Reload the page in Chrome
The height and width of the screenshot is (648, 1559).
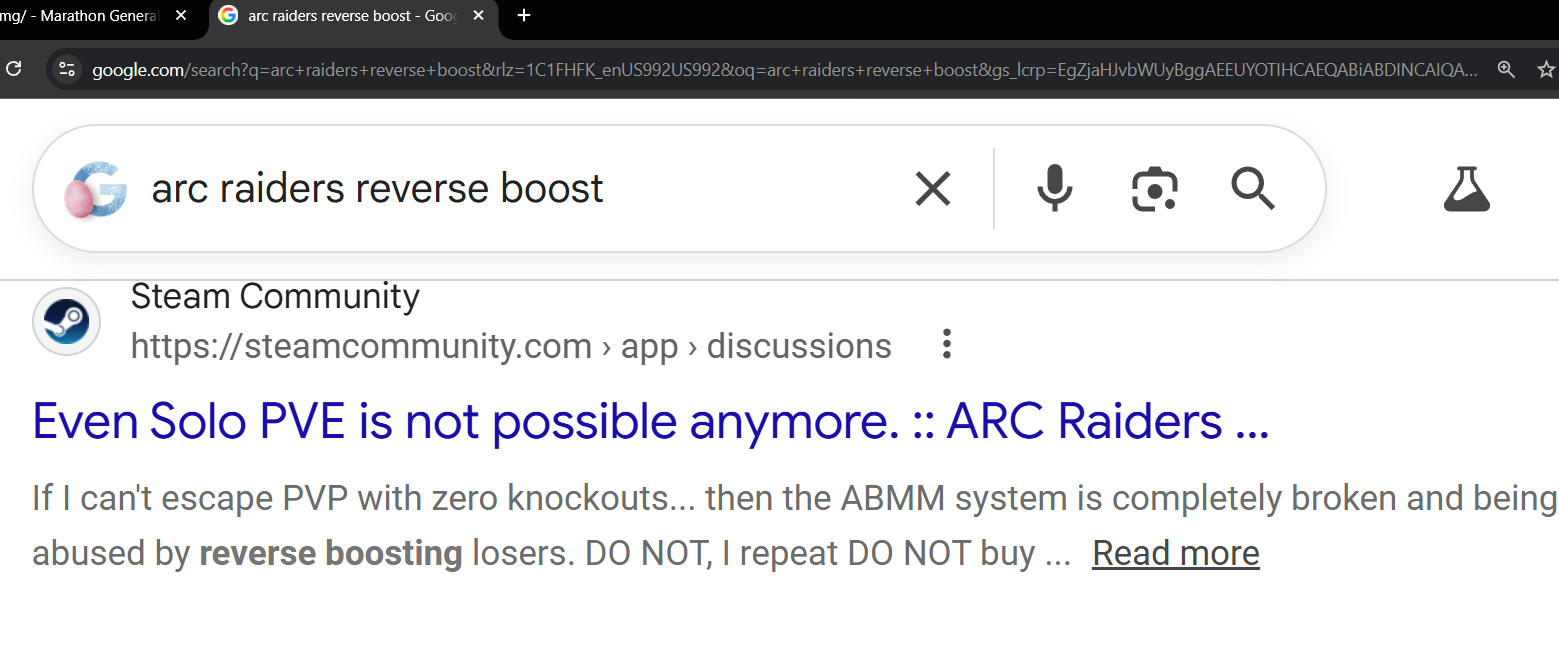[13, 69]
